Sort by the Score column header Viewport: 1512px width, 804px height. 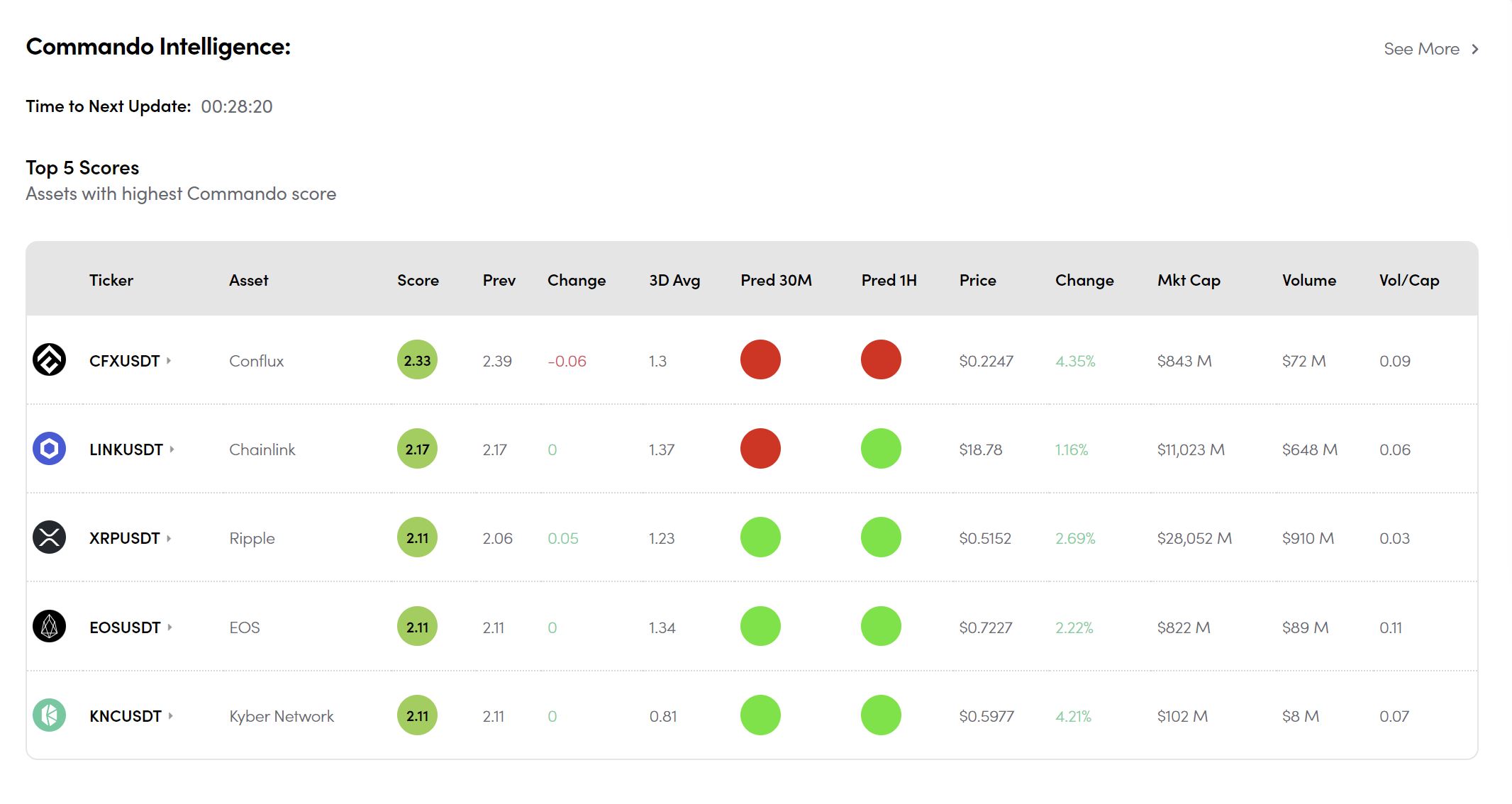click(418, 280)
